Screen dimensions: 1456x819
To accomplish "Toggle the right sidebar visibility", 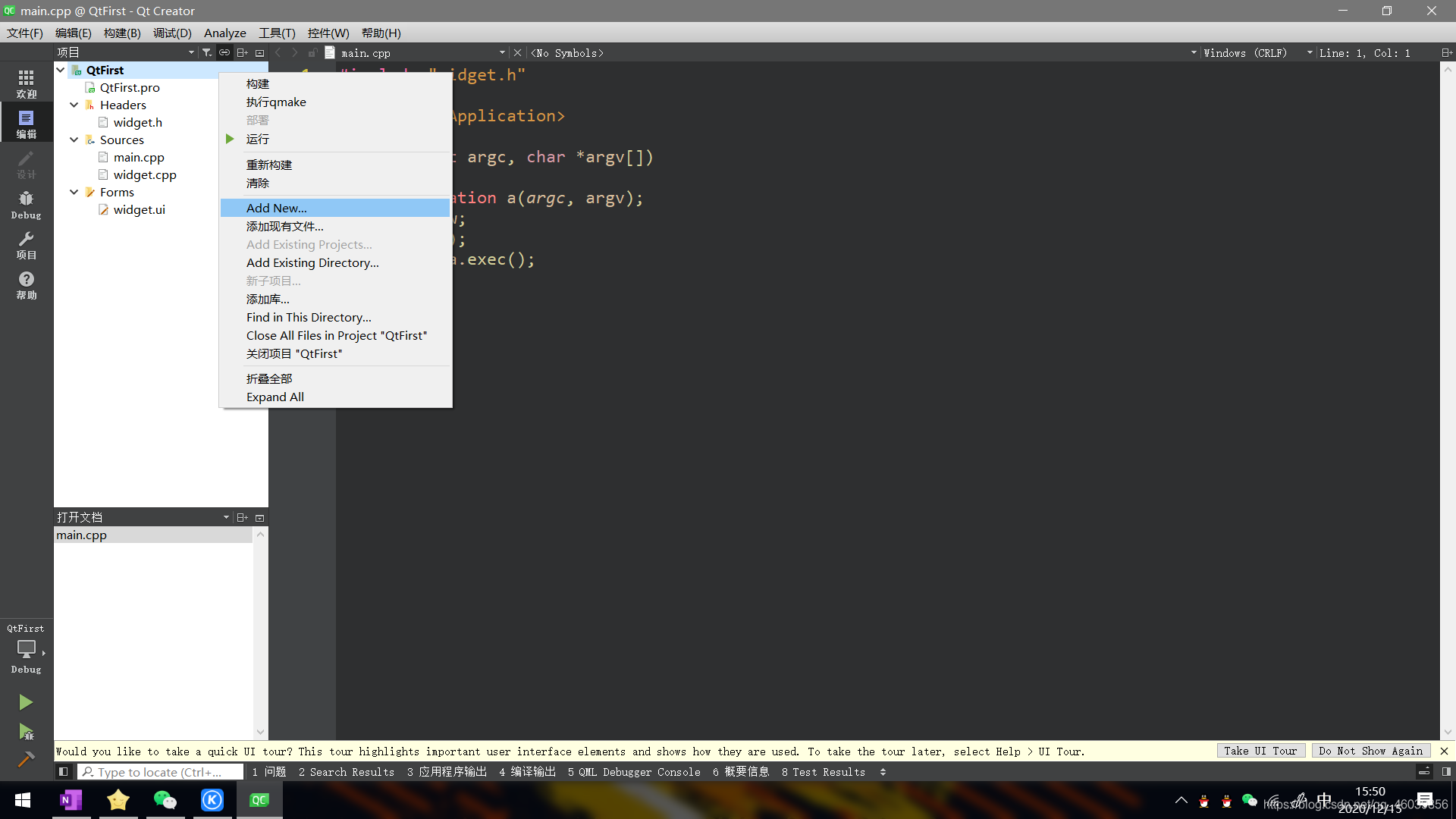I will tap(1446, 772).
